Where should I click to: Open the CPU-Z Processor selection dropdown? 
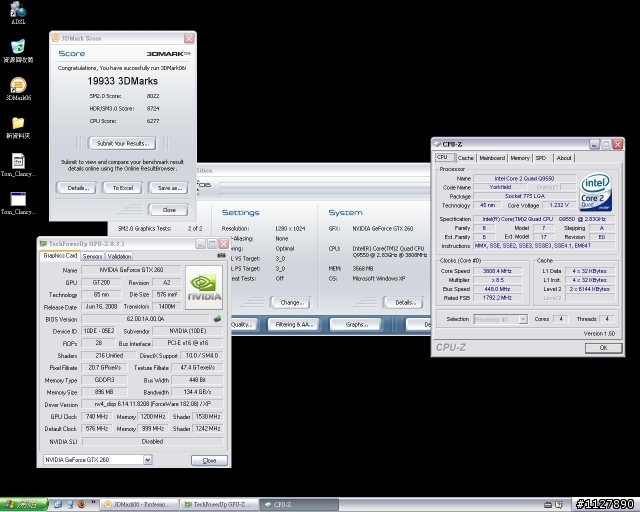(523, 319)
